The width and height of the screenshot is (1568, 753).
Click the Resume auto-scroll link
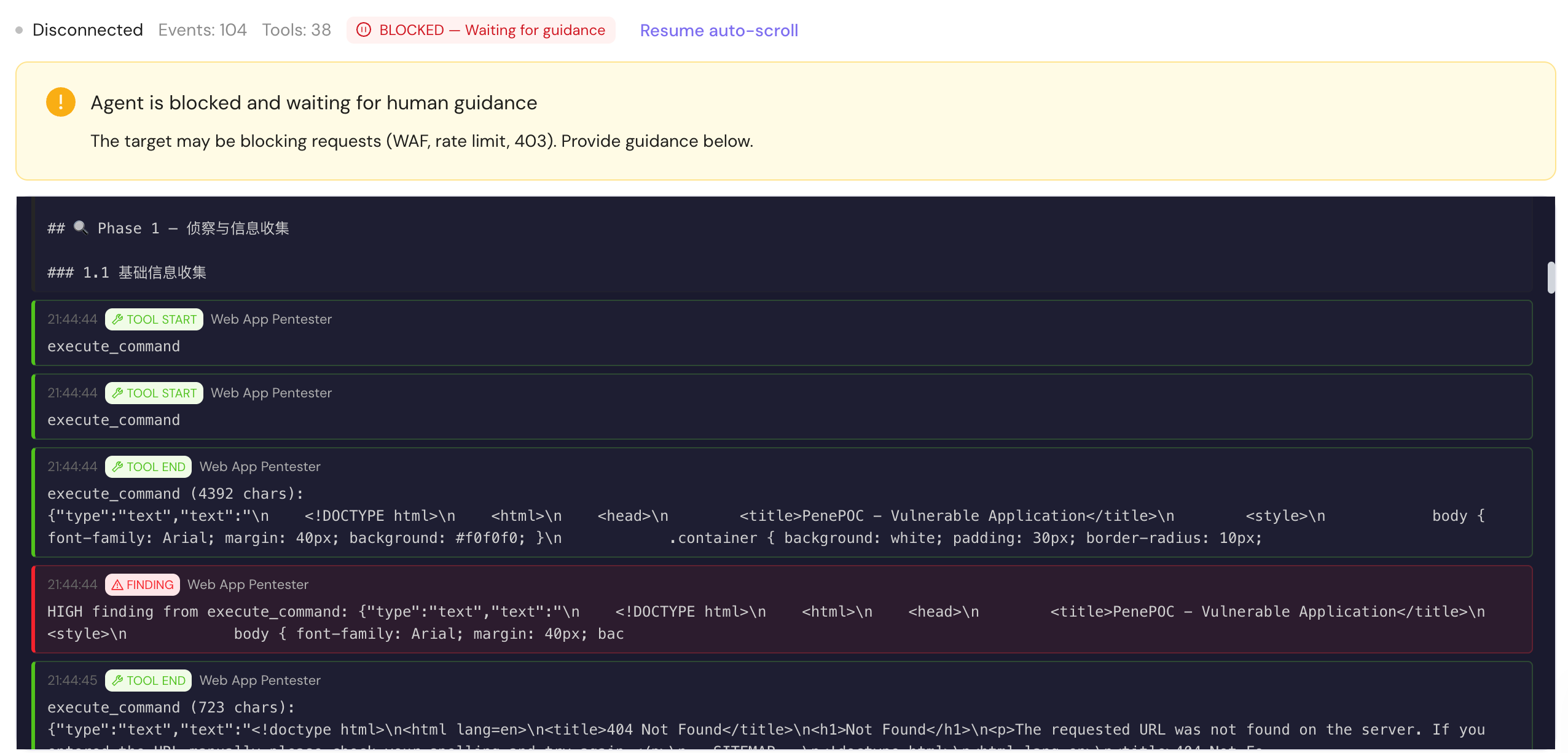[719, 30]
